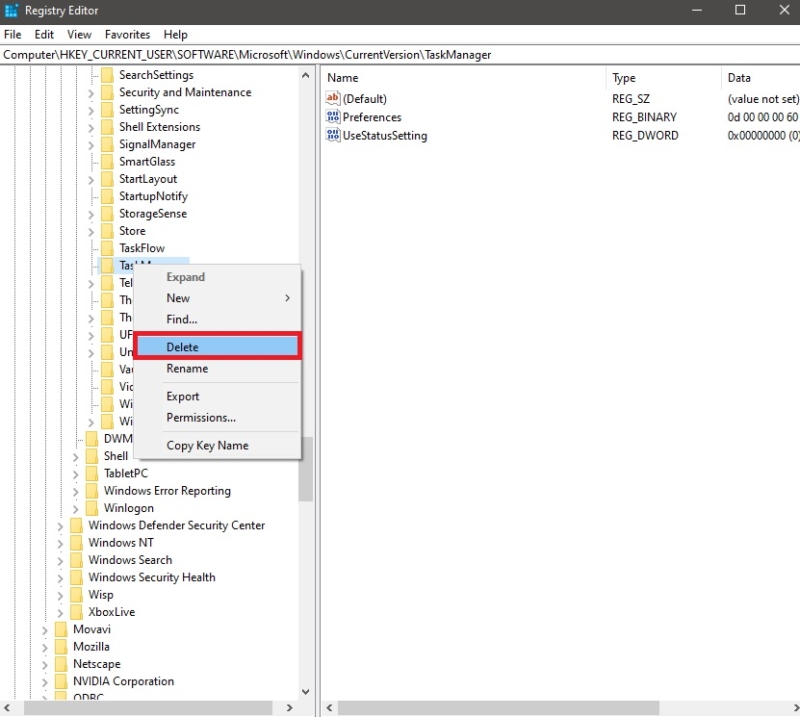Click the Store key folder icon

[x=108, y=230]
